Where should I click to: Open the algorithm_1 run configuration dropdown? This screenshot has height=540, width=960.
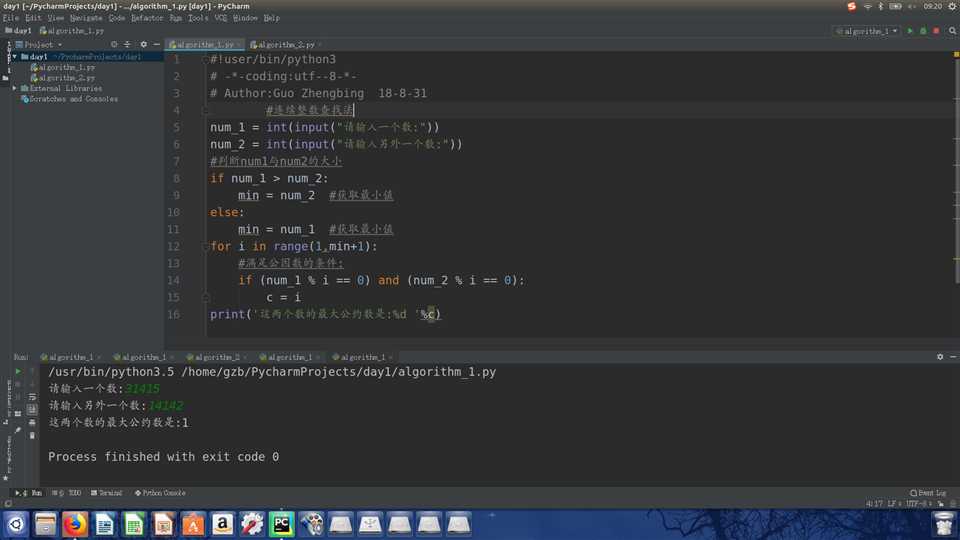click(x=866, y=31)
